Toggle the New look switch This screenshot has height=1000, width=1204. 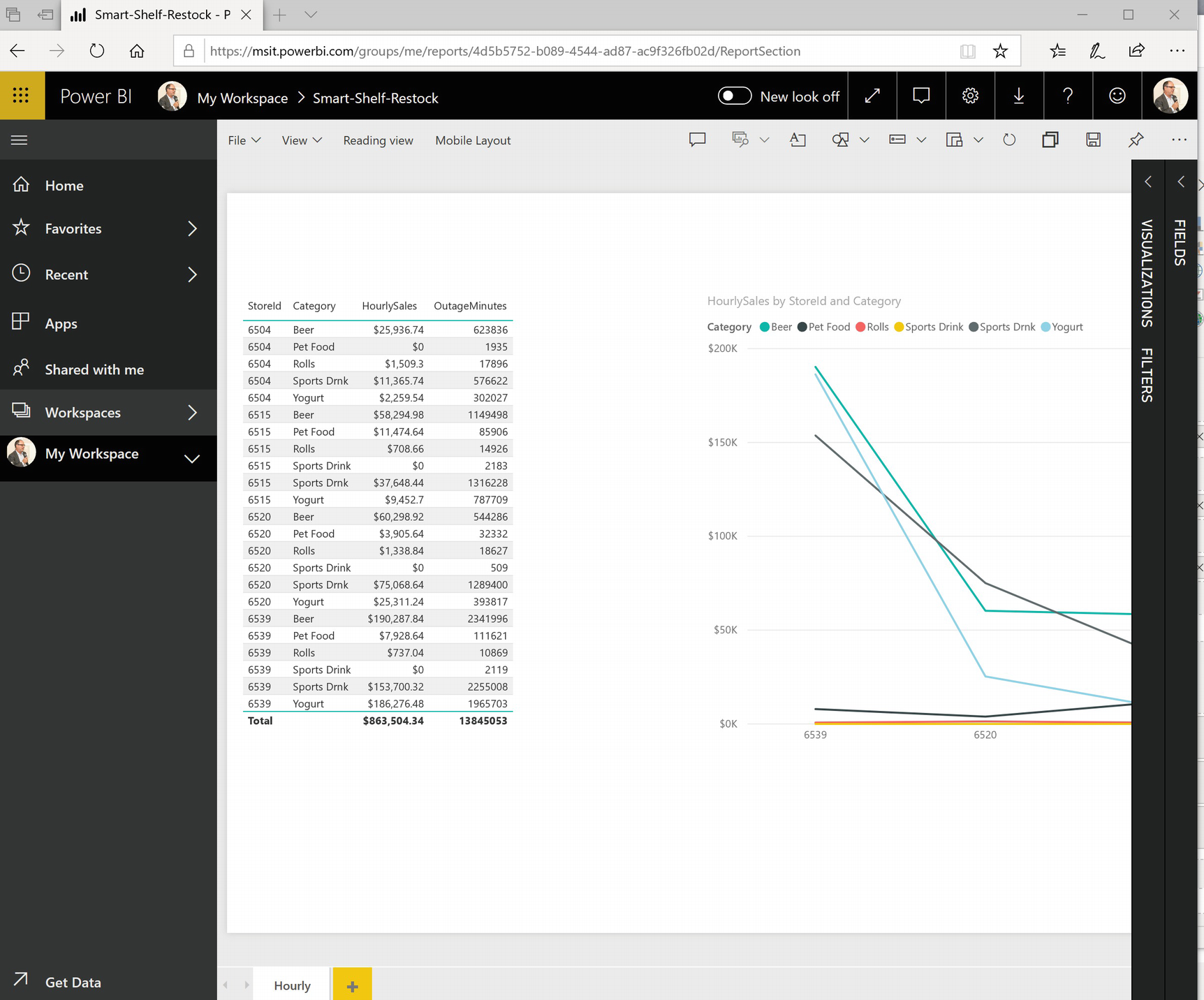[735, 96]
